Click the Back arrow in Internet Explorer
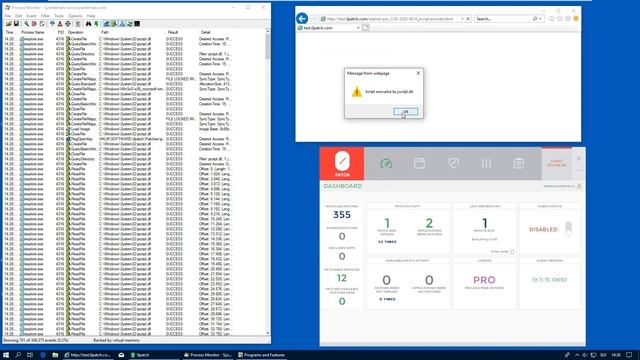The height and width of the screenshot is (360, 640). (302, 18)
